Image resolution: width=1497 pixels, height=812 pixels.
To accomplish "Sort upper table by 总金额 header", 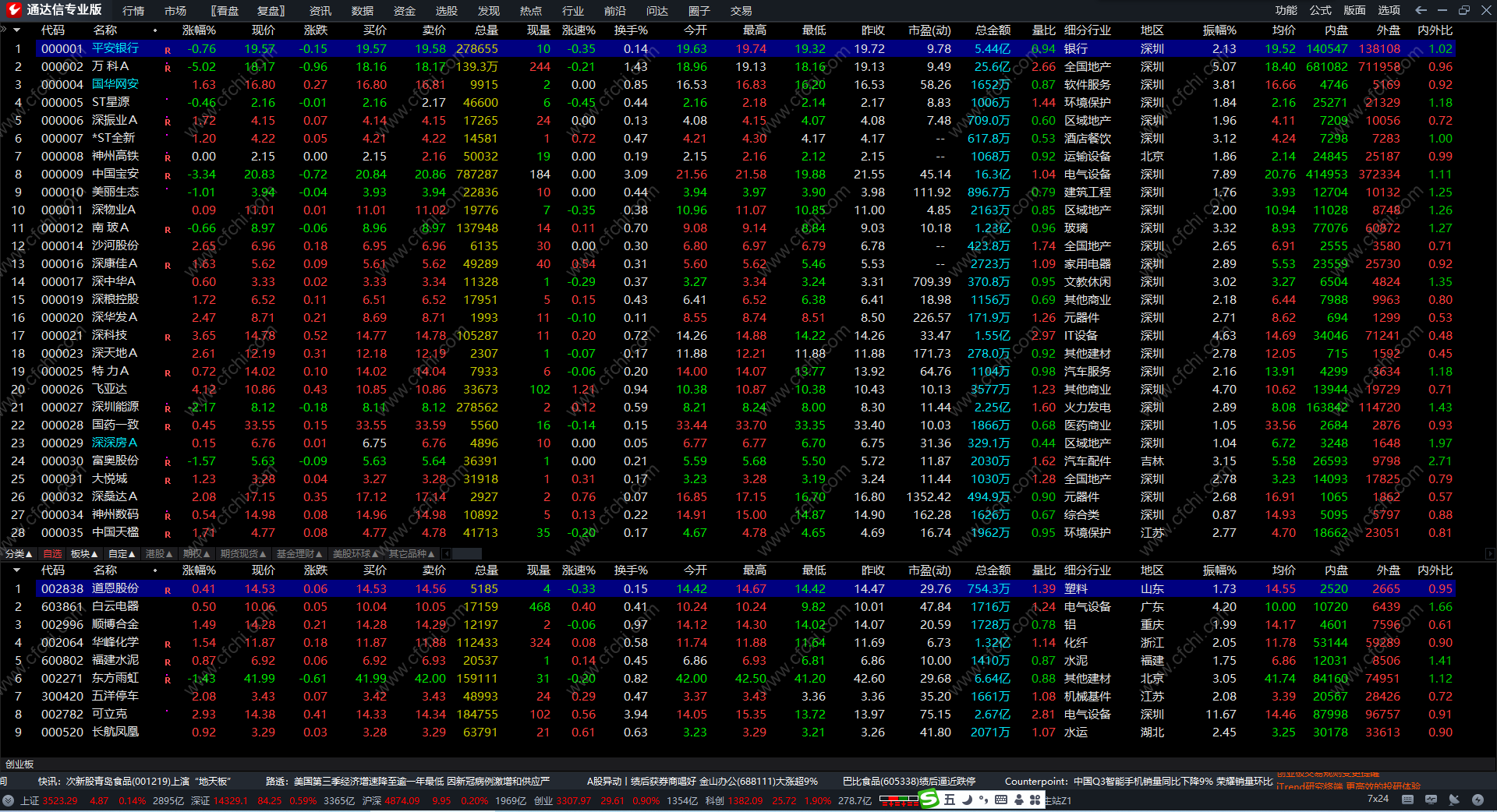I will pos(993,30).
